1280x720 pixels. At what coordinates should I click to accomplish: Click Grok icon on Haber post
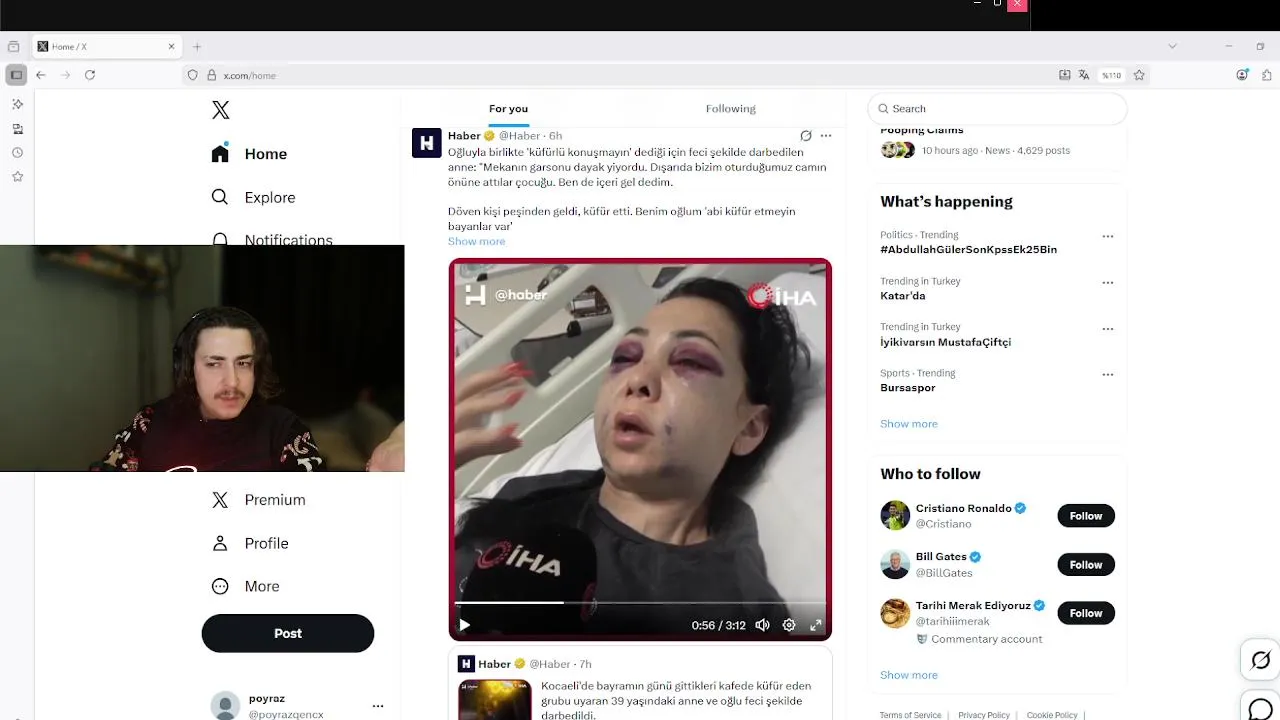806,136
